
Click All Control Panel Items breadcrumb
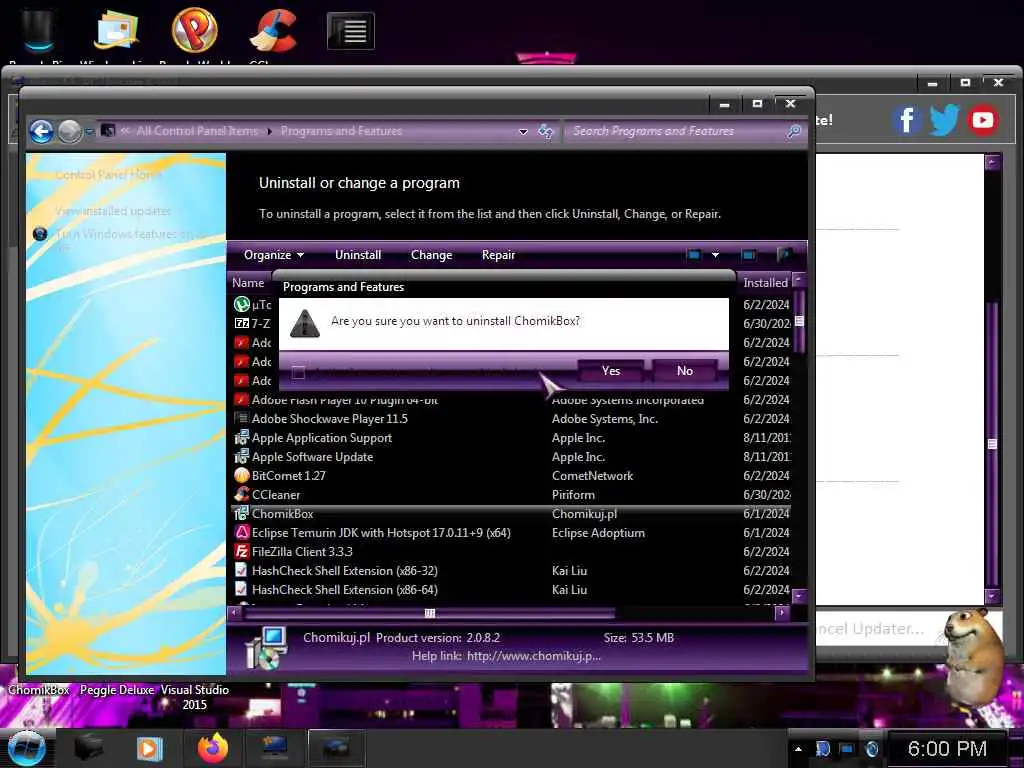(x=197, y=131)
